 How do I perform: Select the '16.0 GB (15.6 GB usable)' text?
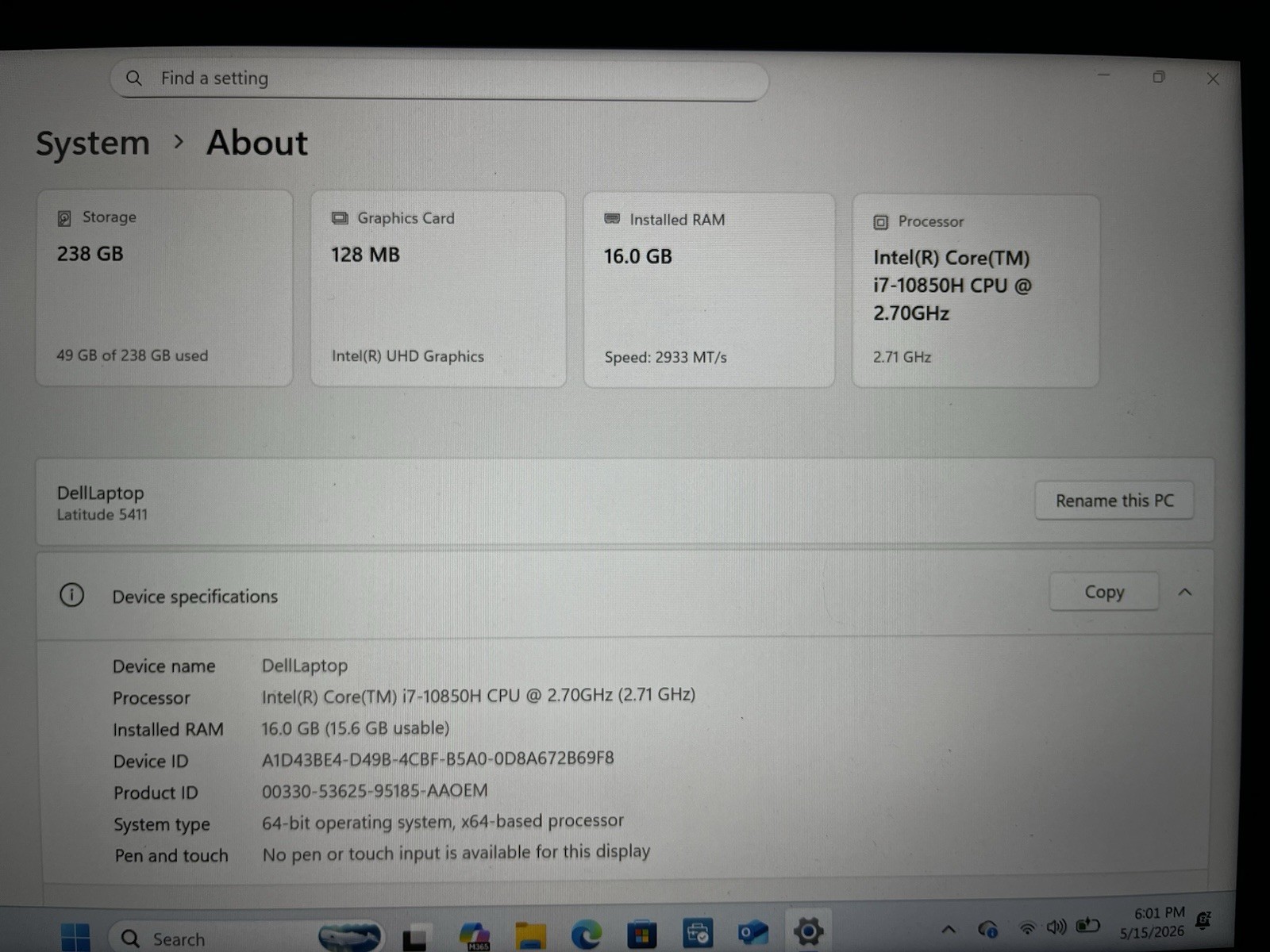(356, 728)
